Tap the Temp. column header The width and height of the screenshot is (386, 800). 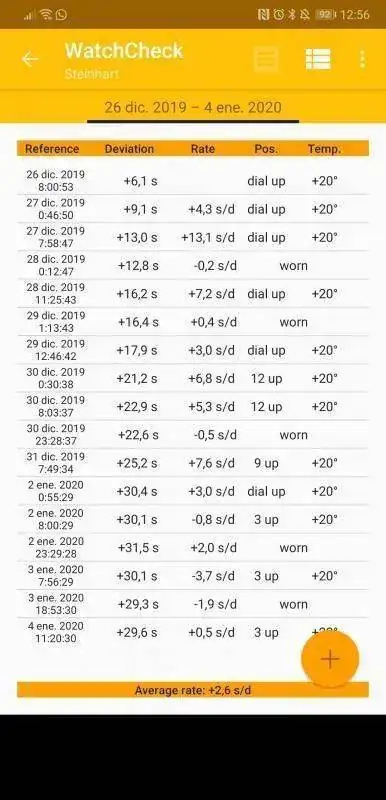(324, 149)
